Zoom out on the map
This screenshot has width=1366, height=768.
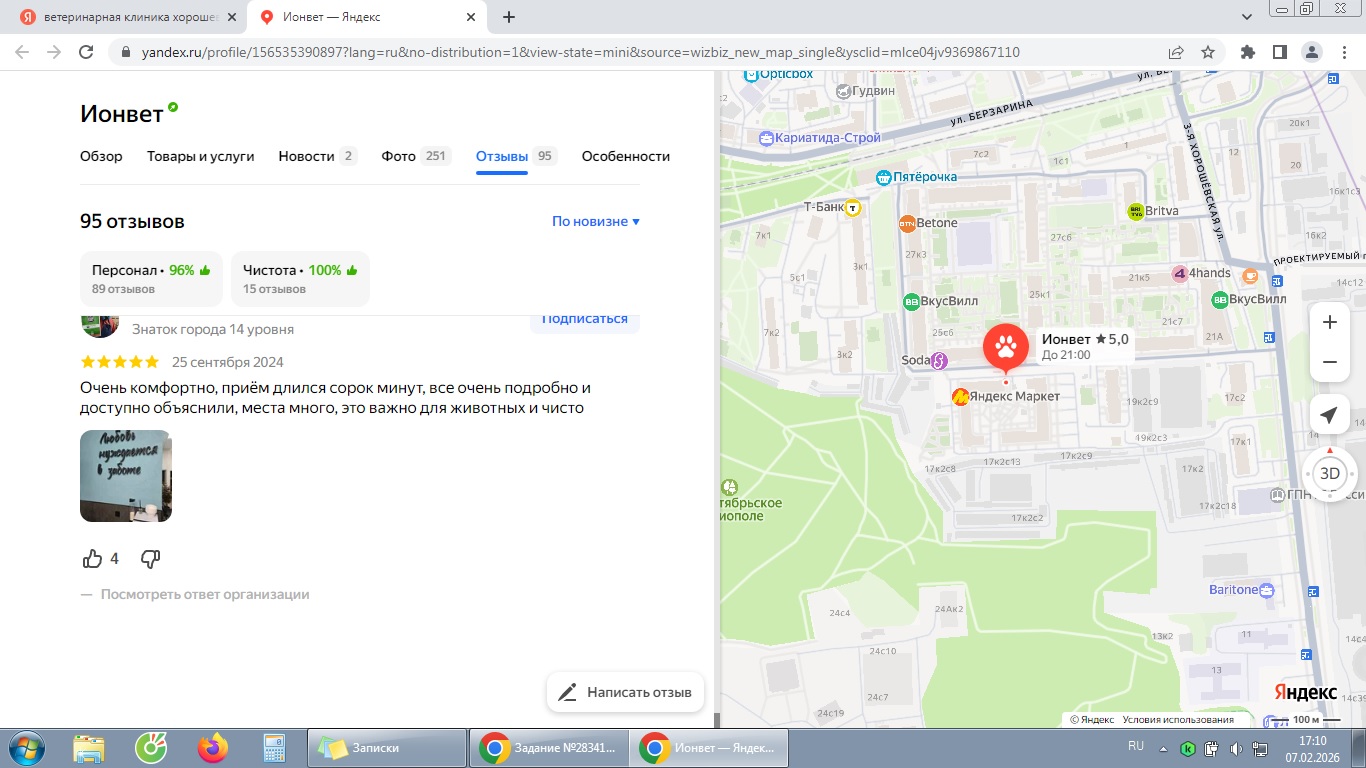1329,362
